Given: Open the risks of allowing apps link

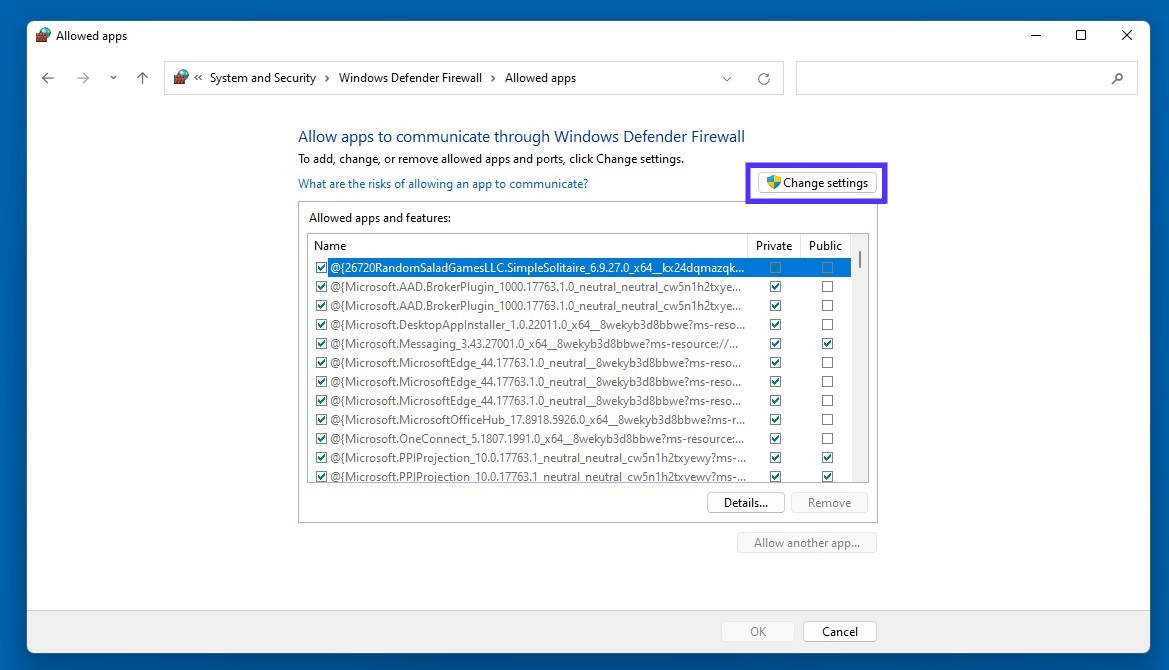Looking at the screenshot, I should click(x=443, y=184).
